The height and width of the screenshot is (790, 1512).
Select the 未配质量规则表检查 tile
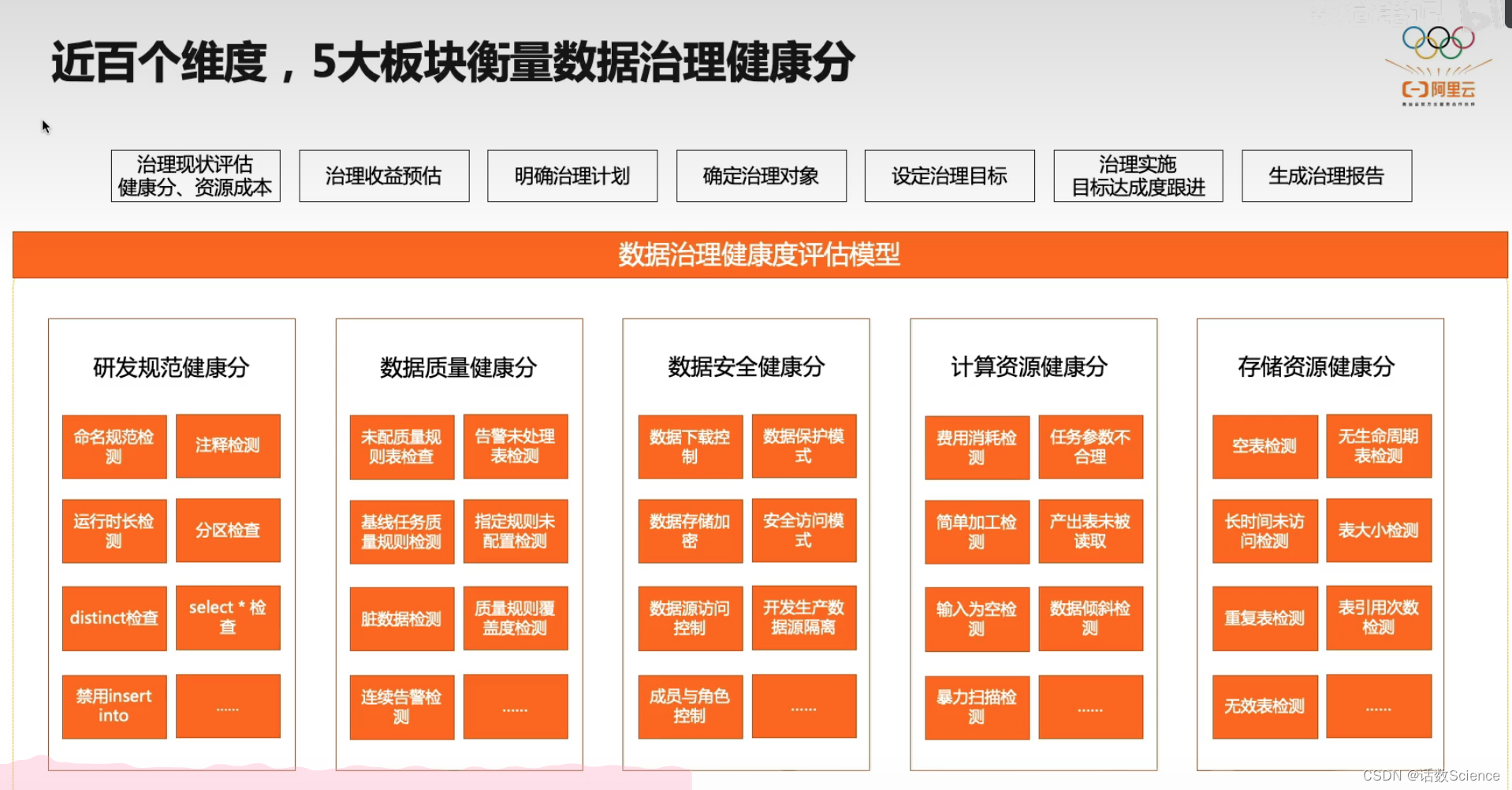402,448
